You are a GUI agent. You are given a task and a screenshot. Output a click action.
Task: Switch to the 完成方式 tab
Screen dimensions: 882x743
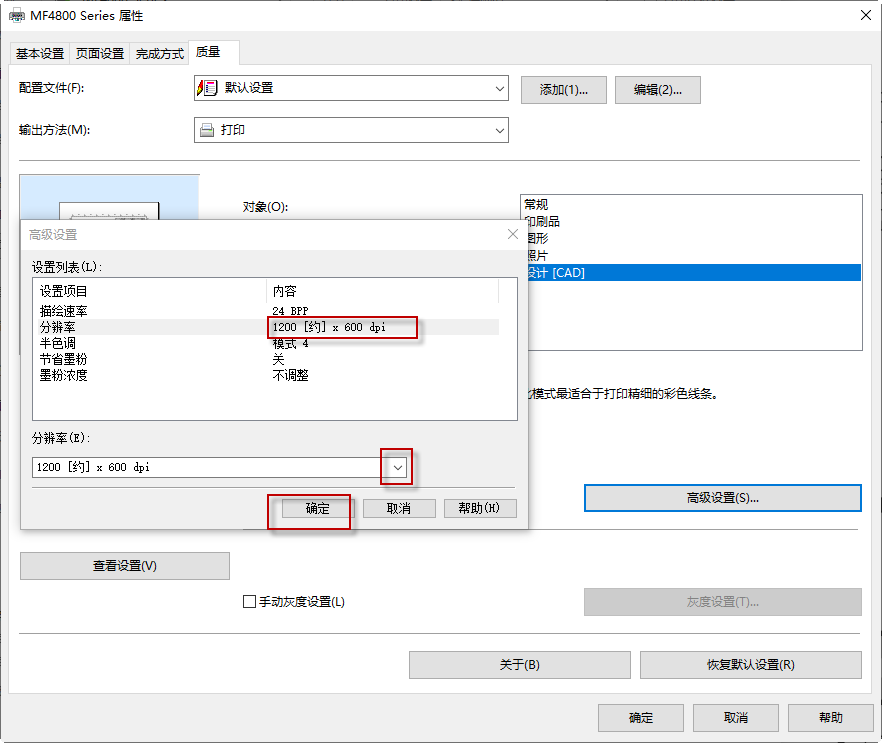coord(159,54)
